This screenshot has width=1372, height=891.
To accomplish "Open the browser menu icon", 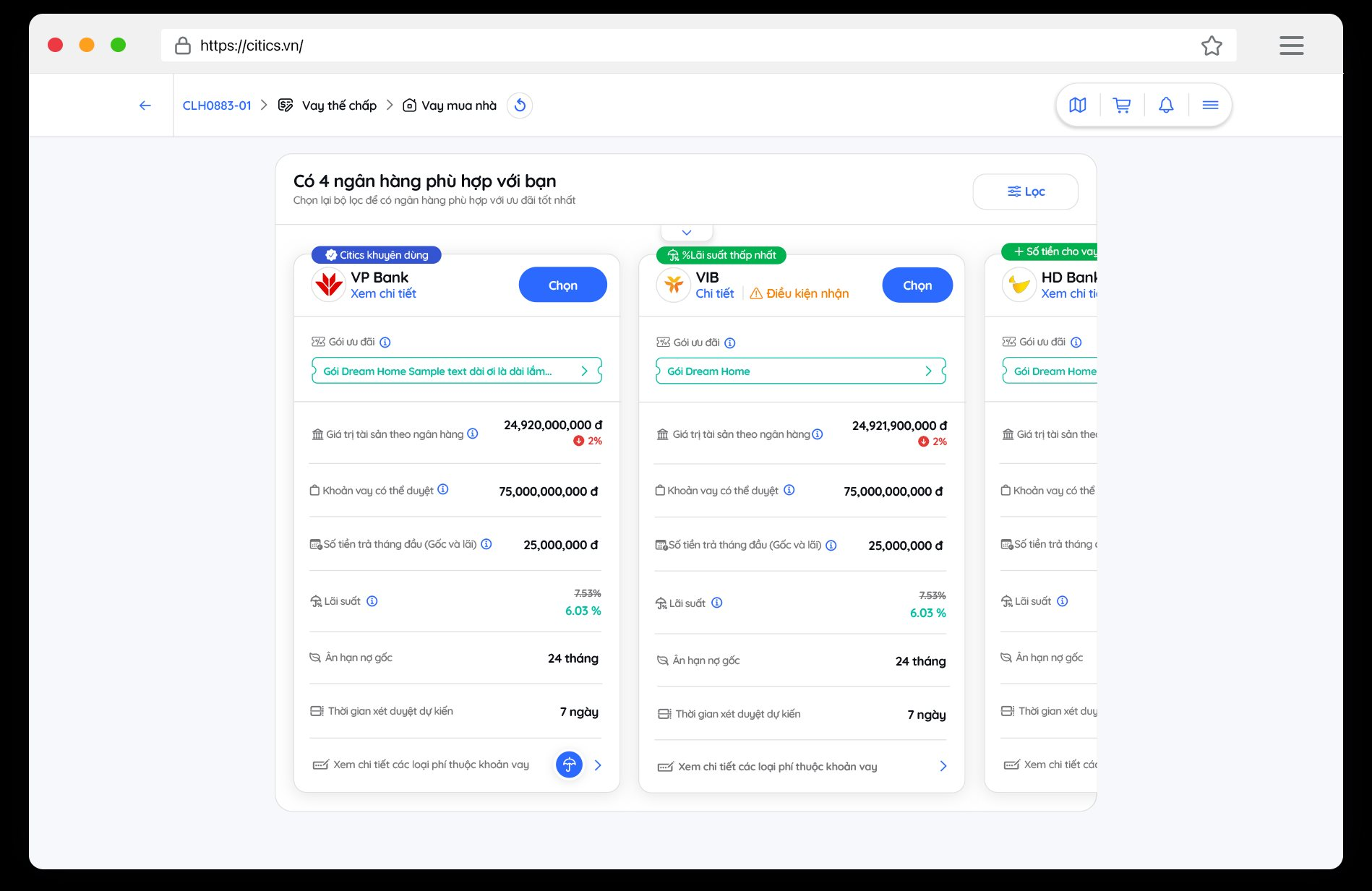I will (x=1291, y=46).
